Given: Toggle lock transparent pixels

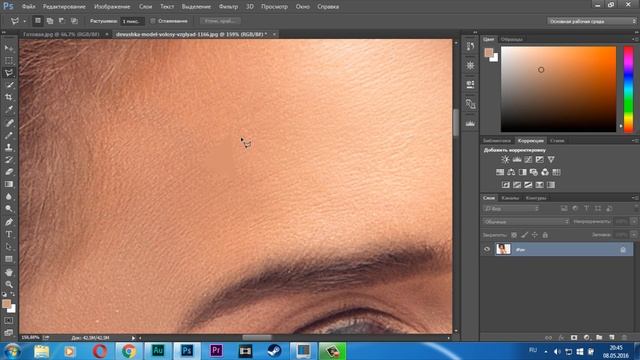Looking at the screenshot, I should (x=514, y=235).
